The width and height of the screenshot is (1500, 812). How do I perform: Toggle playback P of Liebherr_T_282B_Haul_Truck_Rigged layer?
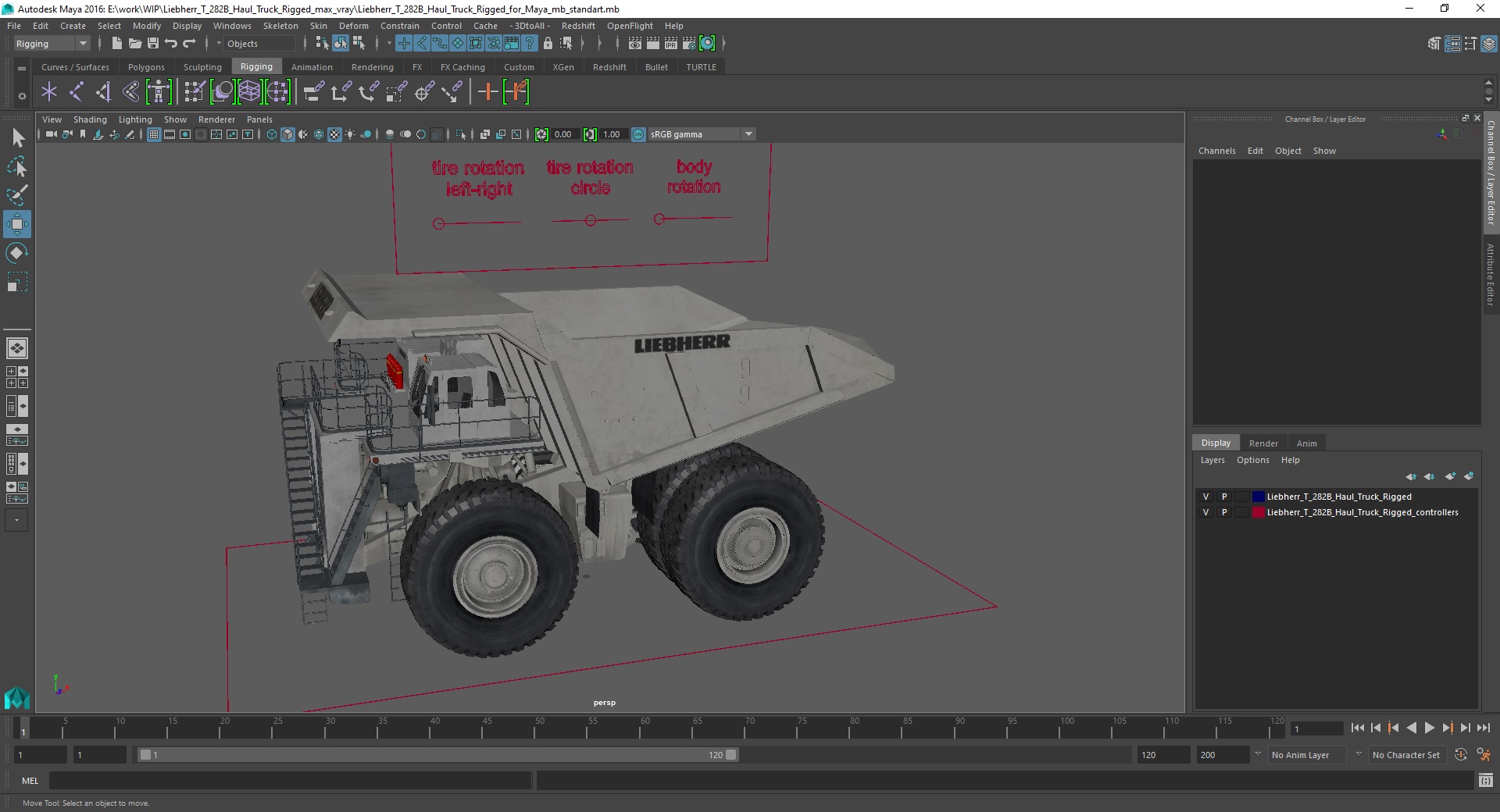click(x=1224, y=497)
